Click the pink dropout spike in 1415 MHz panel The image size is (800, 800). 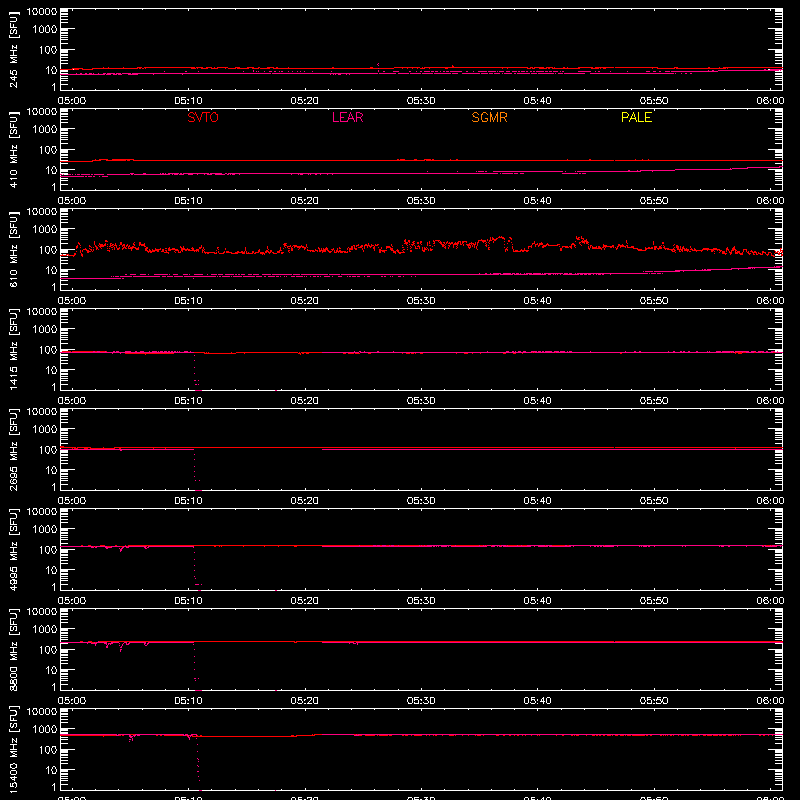coord(196,372)
